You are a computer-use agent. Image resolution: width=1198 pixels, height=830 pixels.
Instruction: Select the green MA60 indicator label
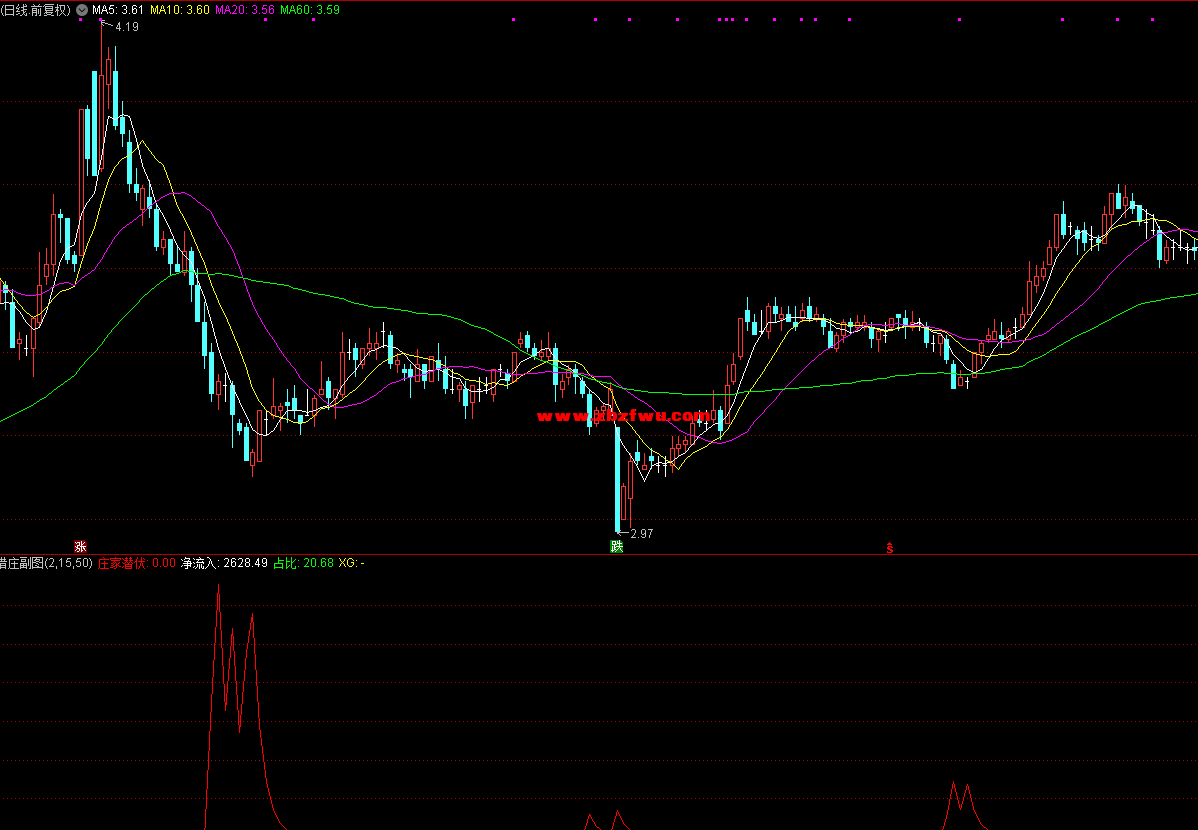310,10
